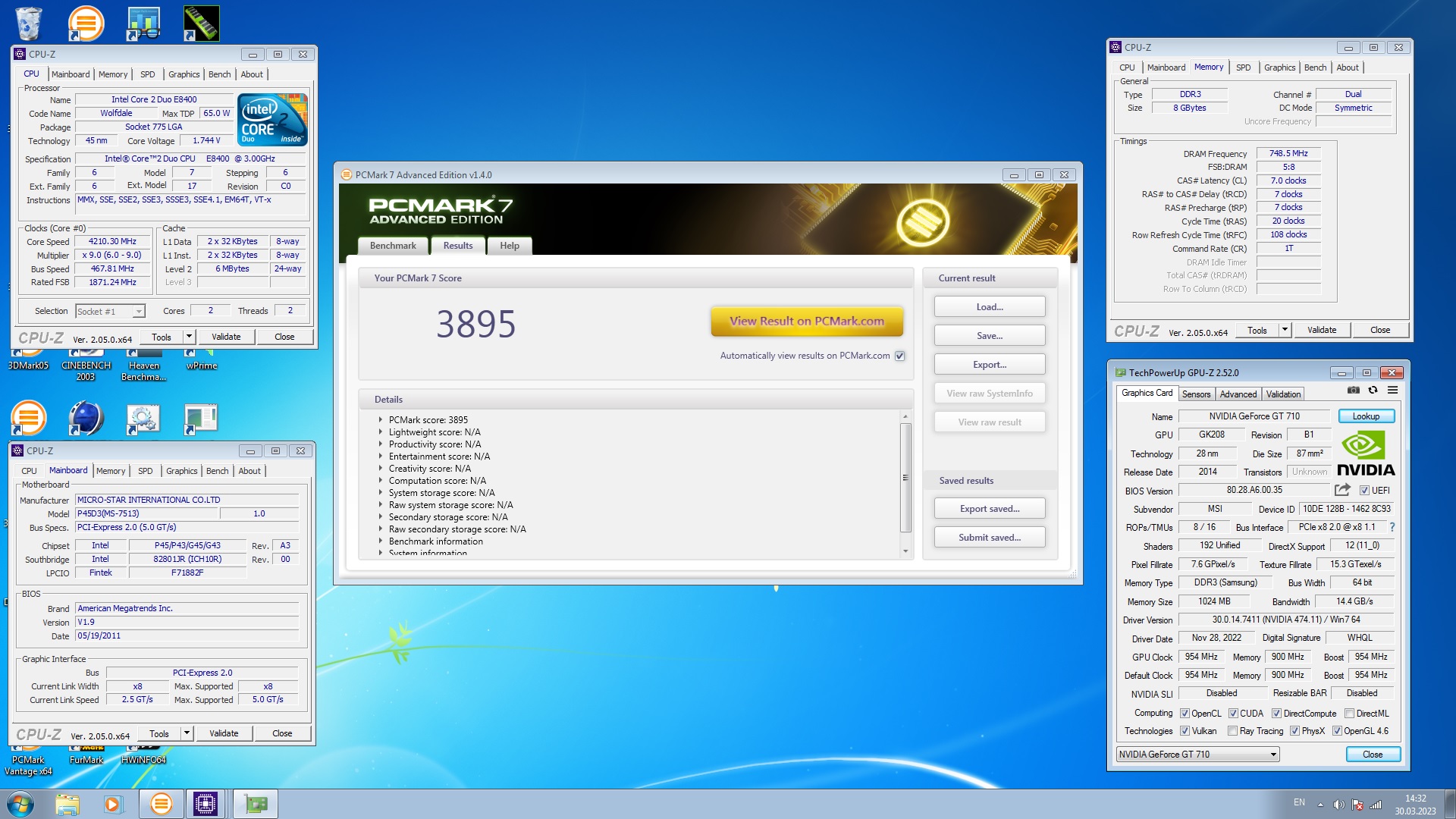1456x819 pixels.
Task: Open Windows Explorer from taskbar
Action: [x=67, y=804]
